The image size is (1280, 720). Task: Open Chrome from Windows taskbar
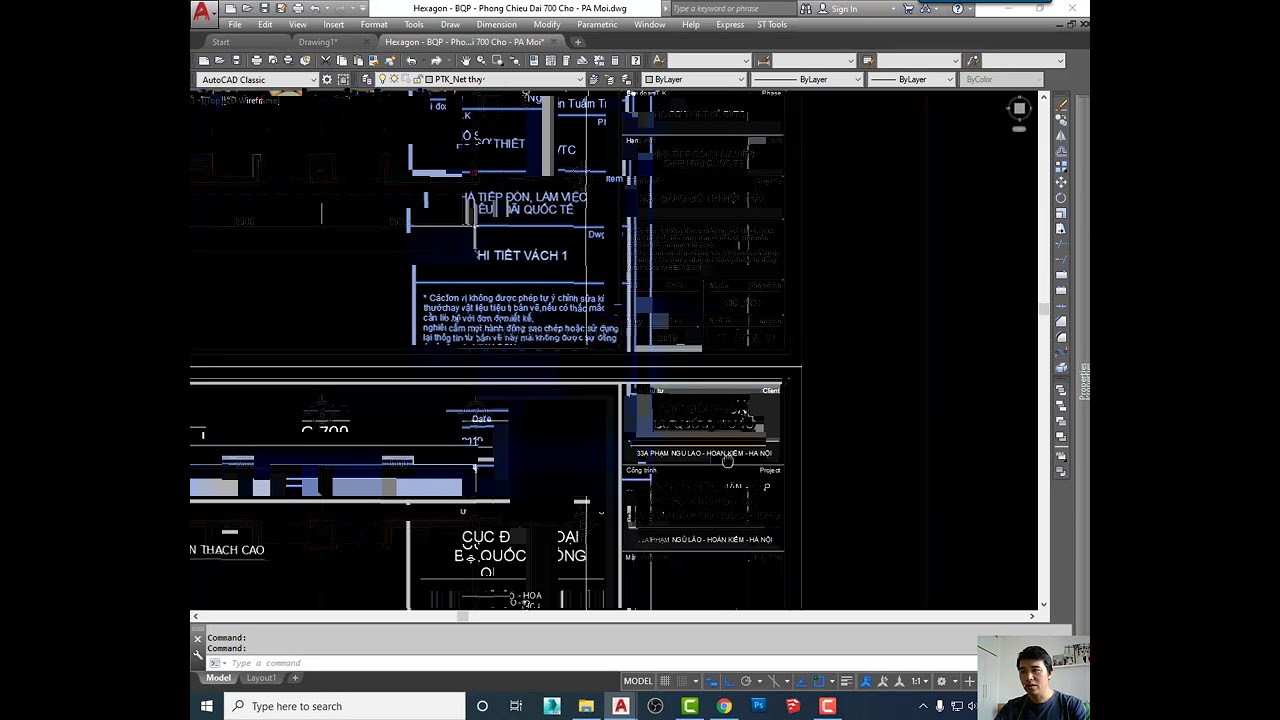click(724, 706)
